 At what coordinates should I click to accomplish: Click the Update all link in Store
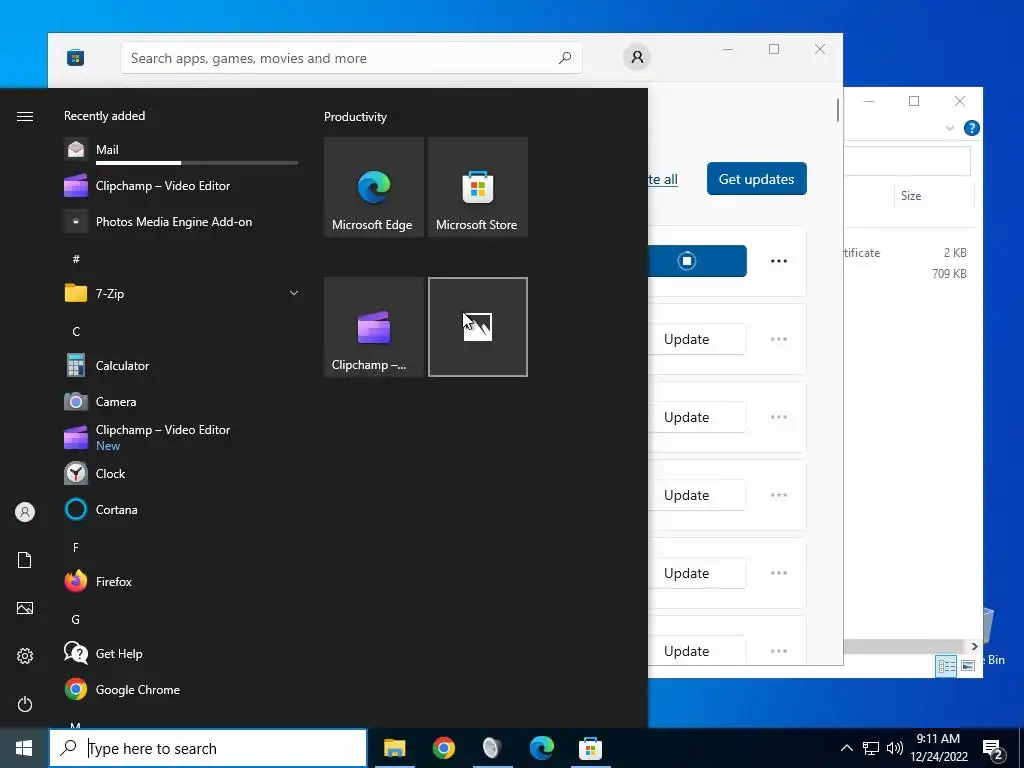pos(663,179)
